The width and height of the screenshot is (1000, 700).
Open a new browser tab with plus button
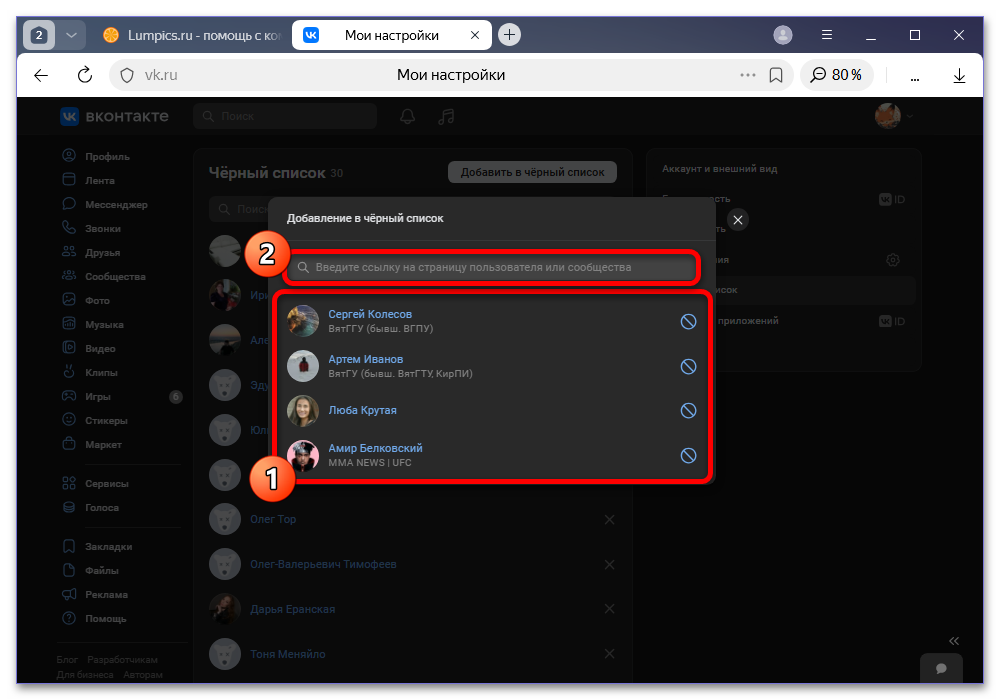point(509,35)
